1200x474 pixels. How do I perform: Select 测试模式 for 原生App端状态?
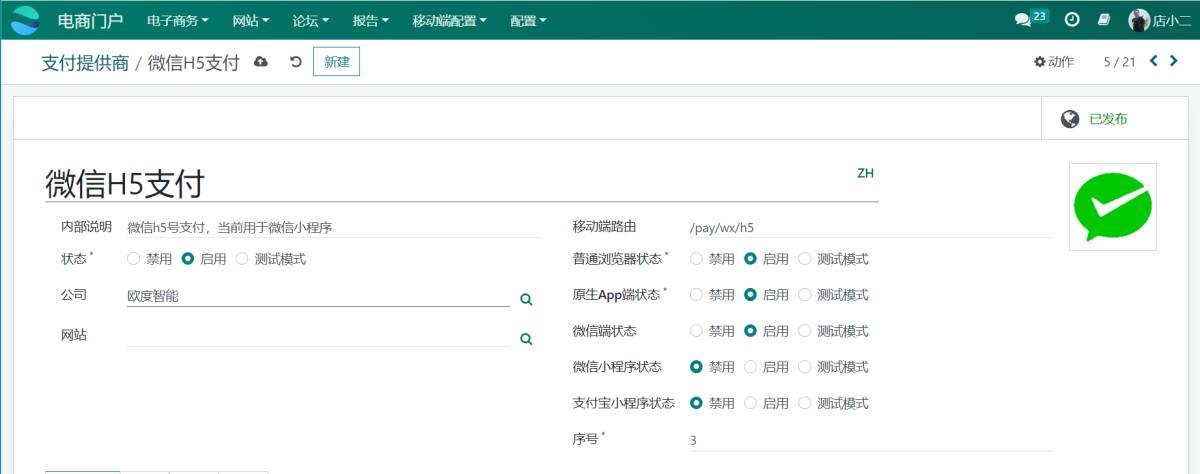804,295
